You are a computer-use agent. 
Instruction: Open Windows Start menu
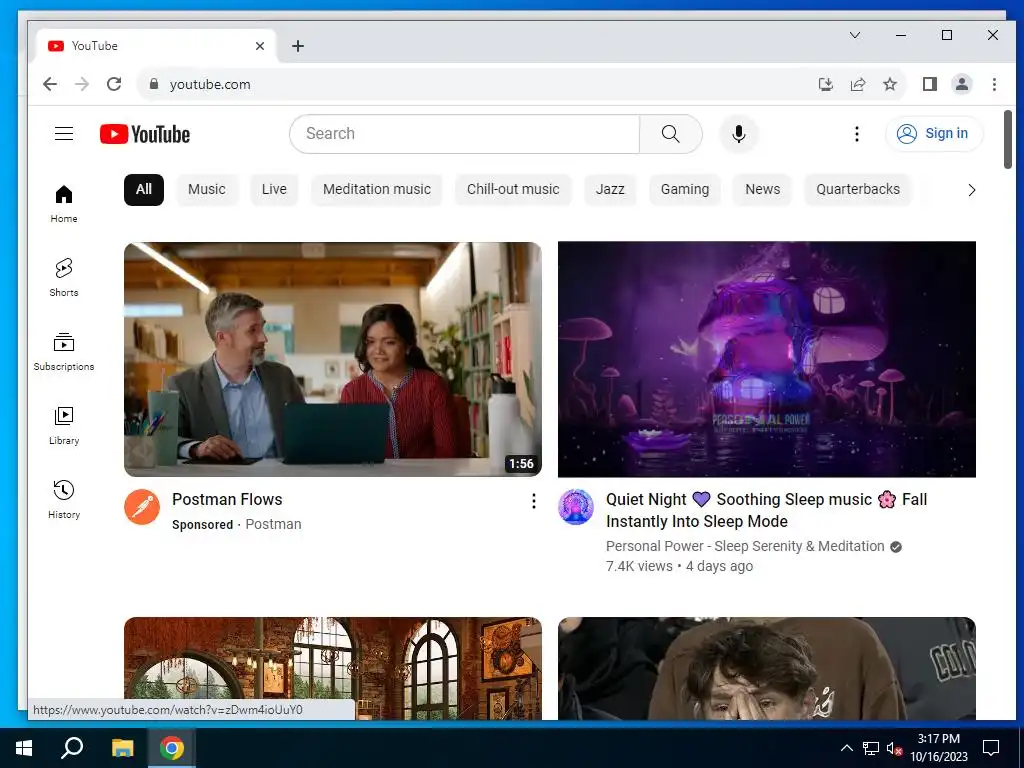coord(24,748)
